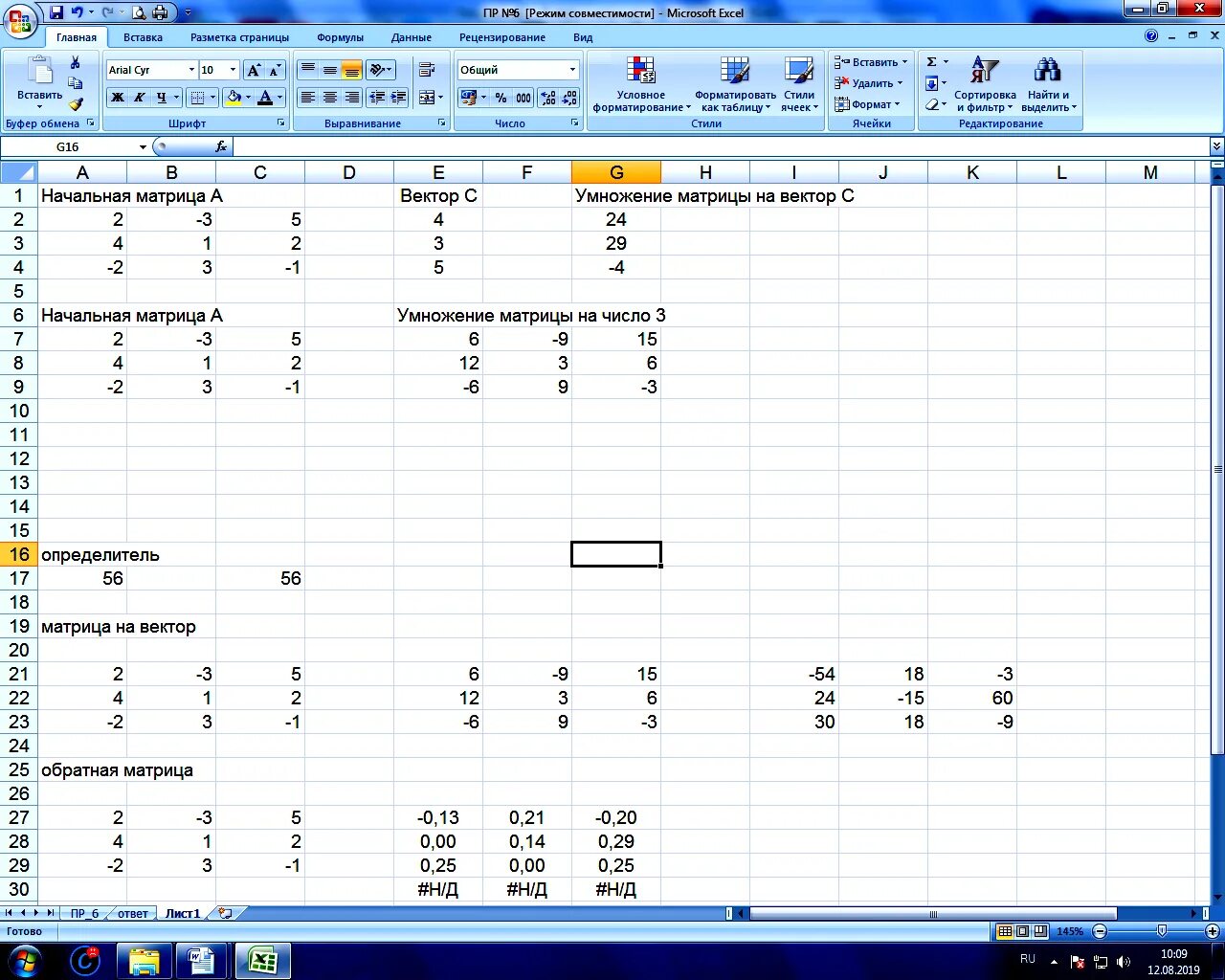Toggle top vertical alignment
1225x980 pixels.
308,70
